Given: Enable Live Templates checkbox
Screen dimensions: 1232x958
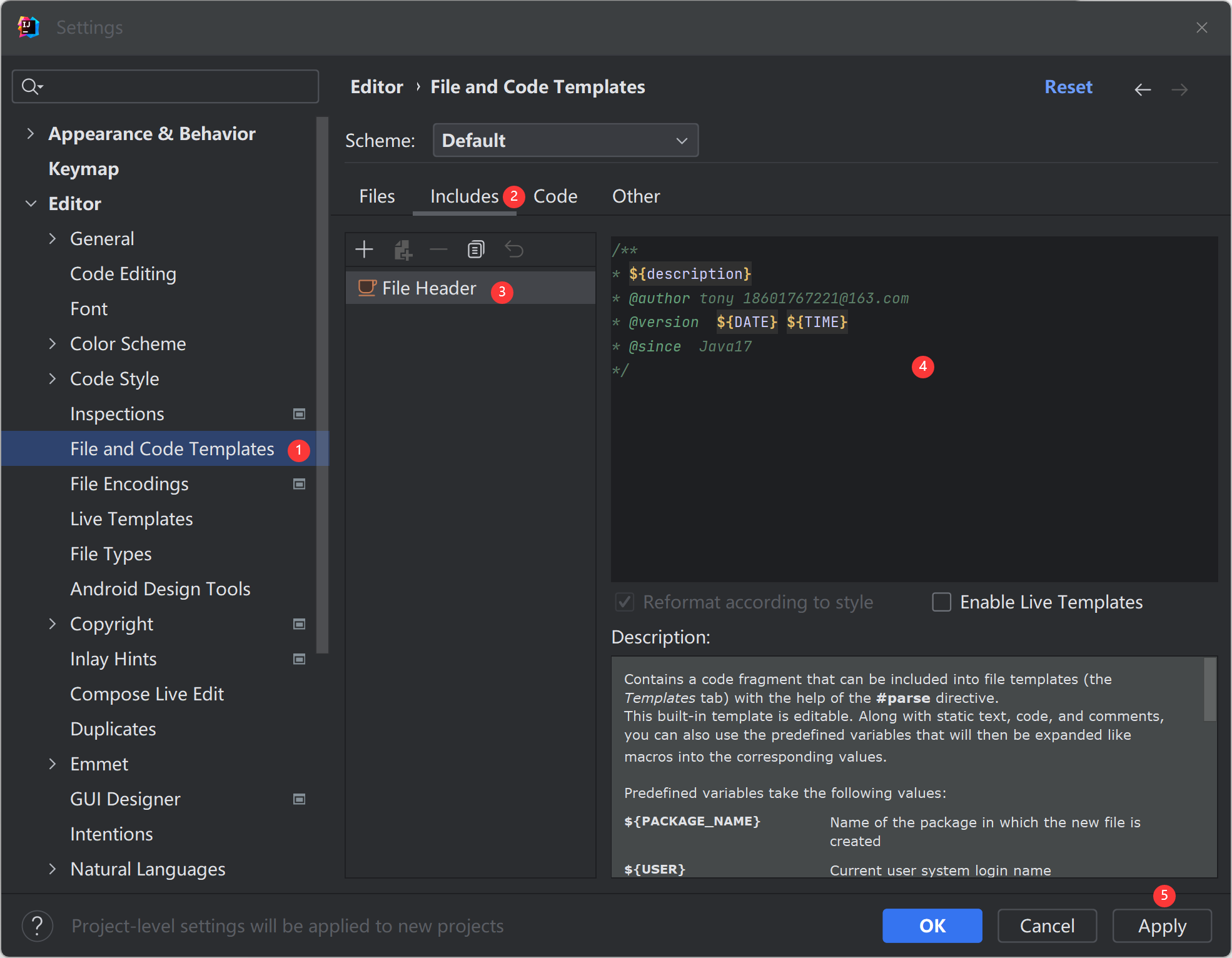Looking at the screenshot, I should click(942, 602).
